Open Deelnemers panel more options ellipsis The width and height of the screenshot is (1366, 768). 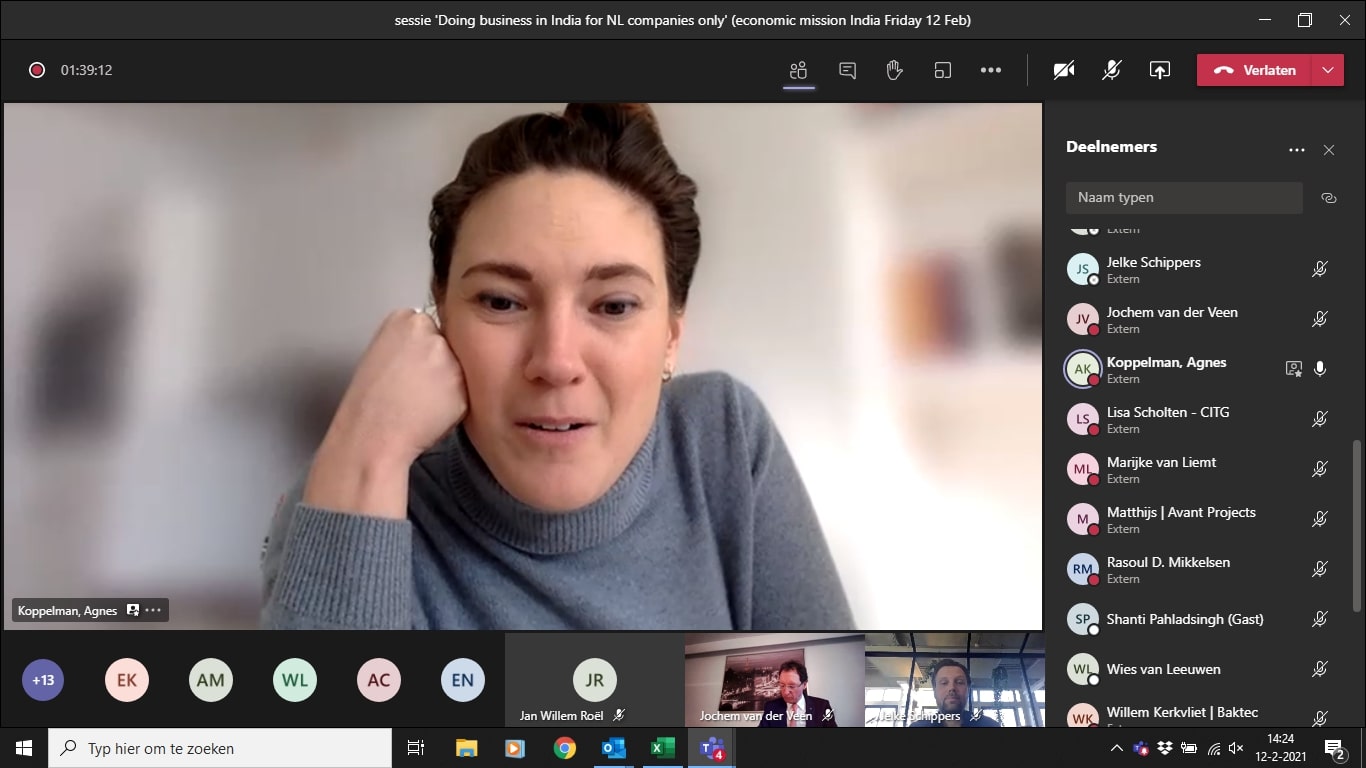coord(1296,150)
